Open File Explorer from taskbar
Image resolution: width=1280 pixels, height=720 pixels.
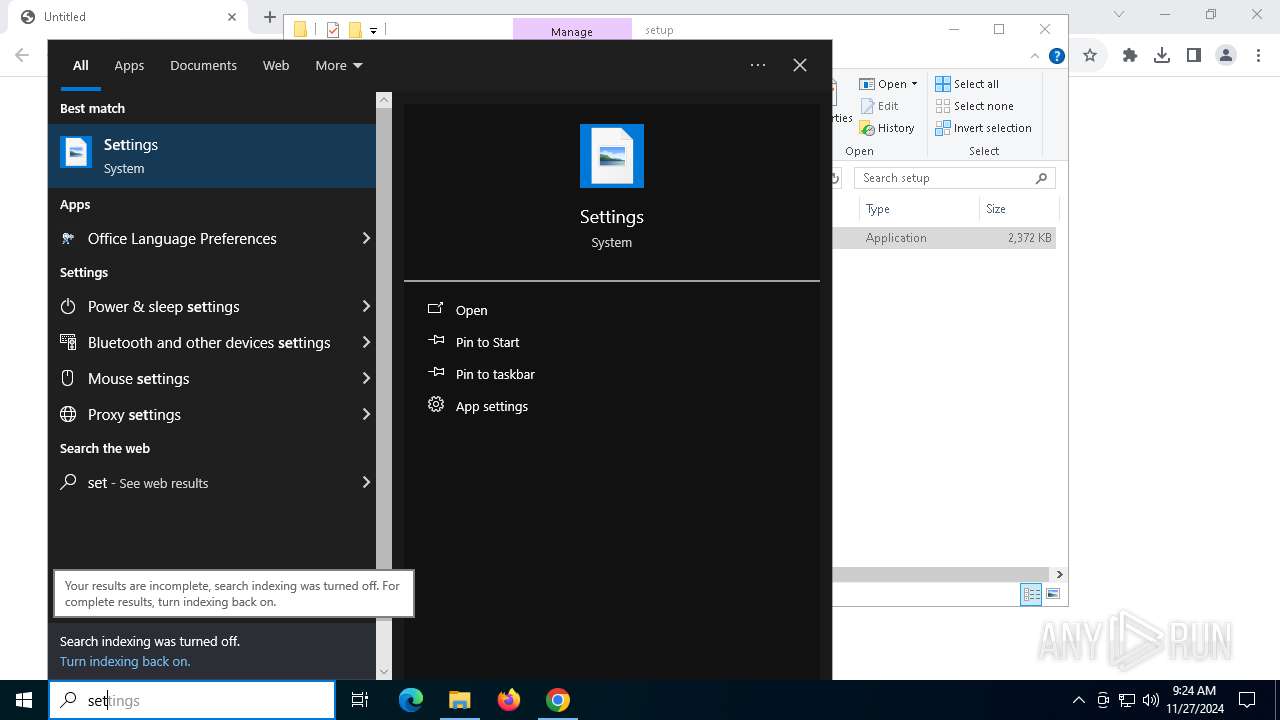click(x=459, y=700)
